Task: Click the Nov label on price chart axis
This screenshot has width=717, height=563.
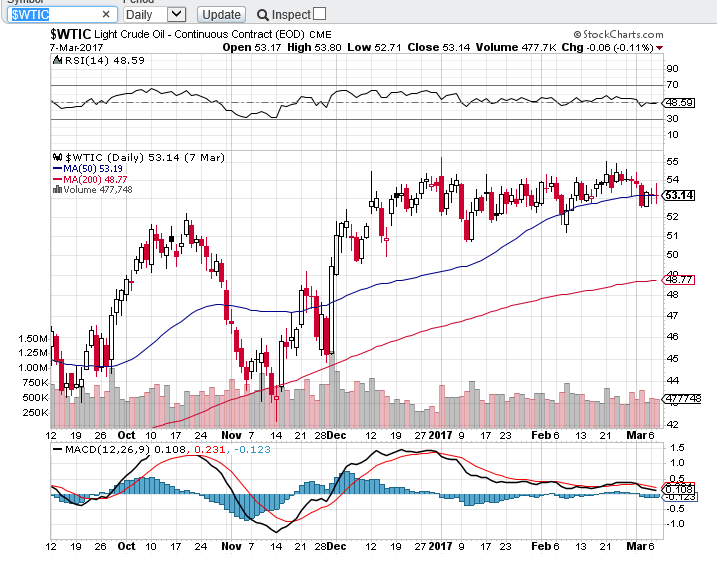Action: [231, 435]
